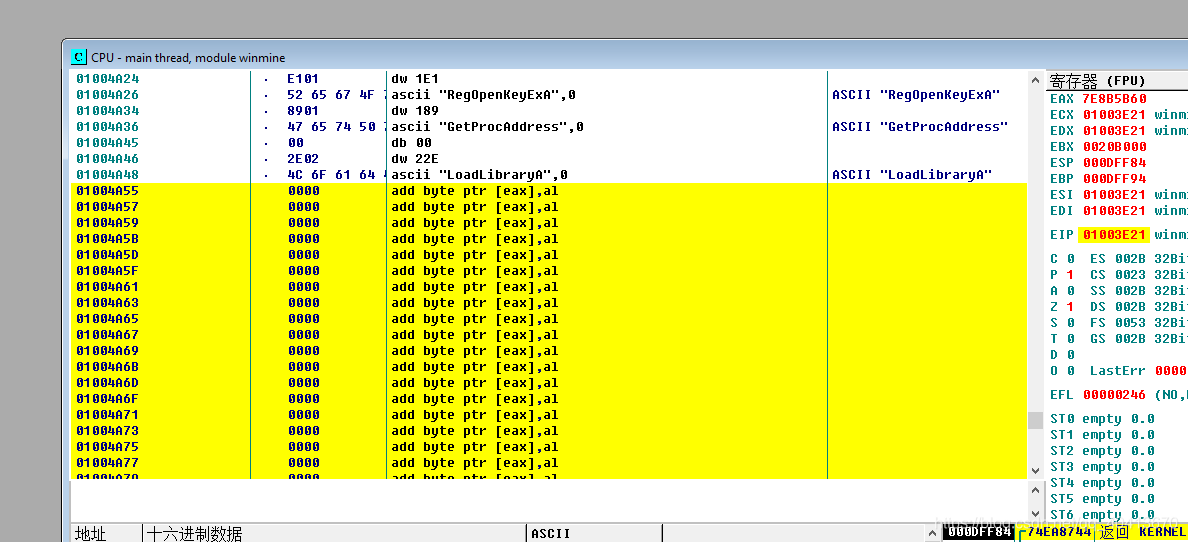The width and height of the screenshot is (1188, 542).
Task: Click the 'db 00' instruction
Action: coord(411,142)
